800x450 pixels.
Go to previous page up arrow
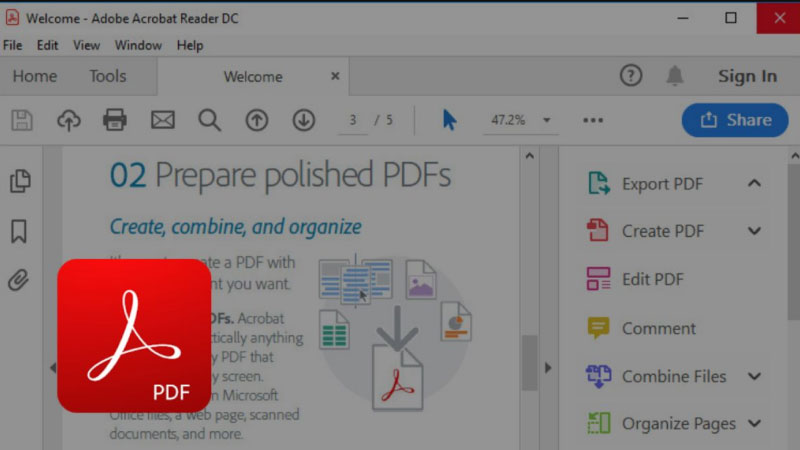pos(257,120)
